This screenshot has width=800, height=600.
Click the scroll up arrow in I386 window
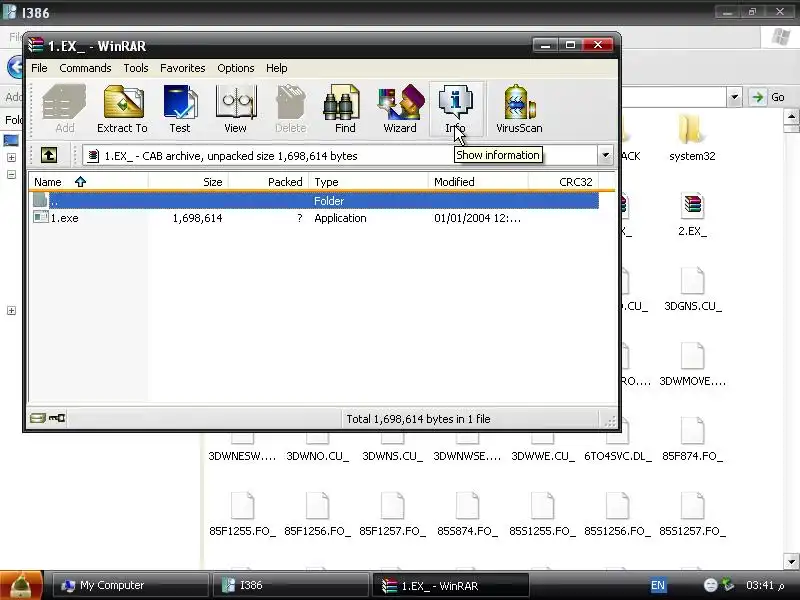pos(791,116)
